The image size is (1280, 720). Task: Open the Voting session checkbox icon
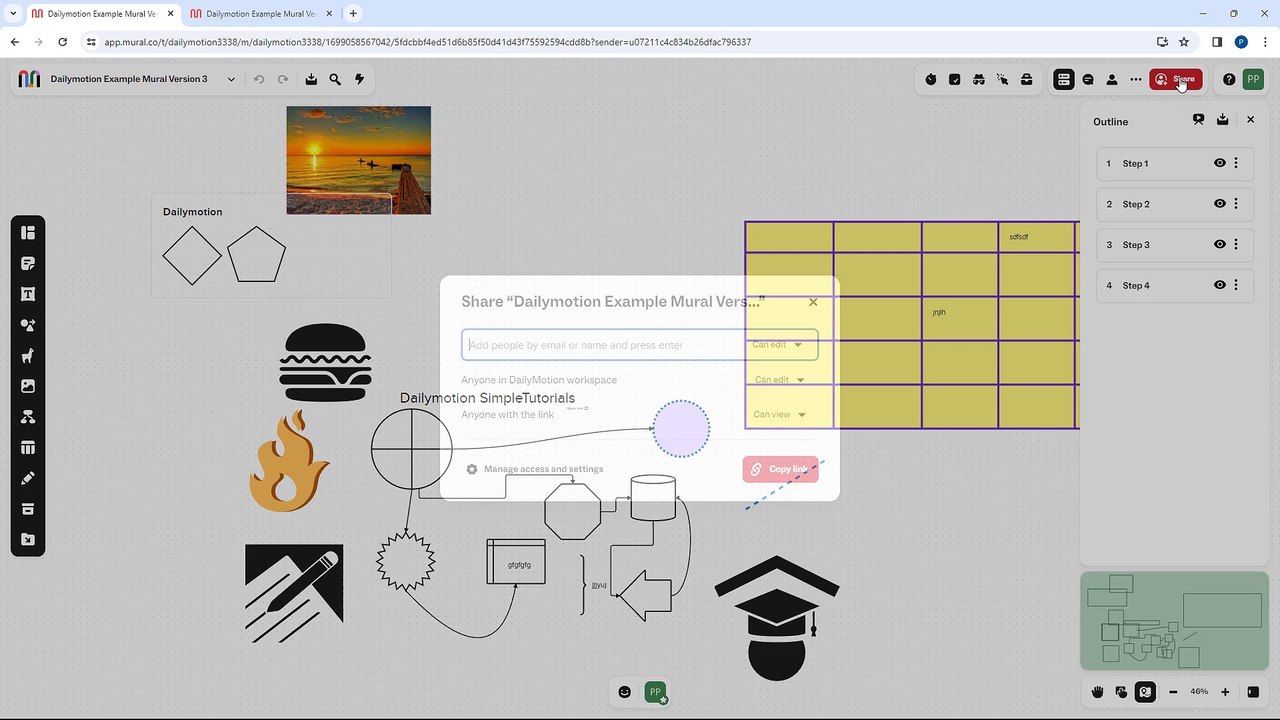tap(955, 79)
